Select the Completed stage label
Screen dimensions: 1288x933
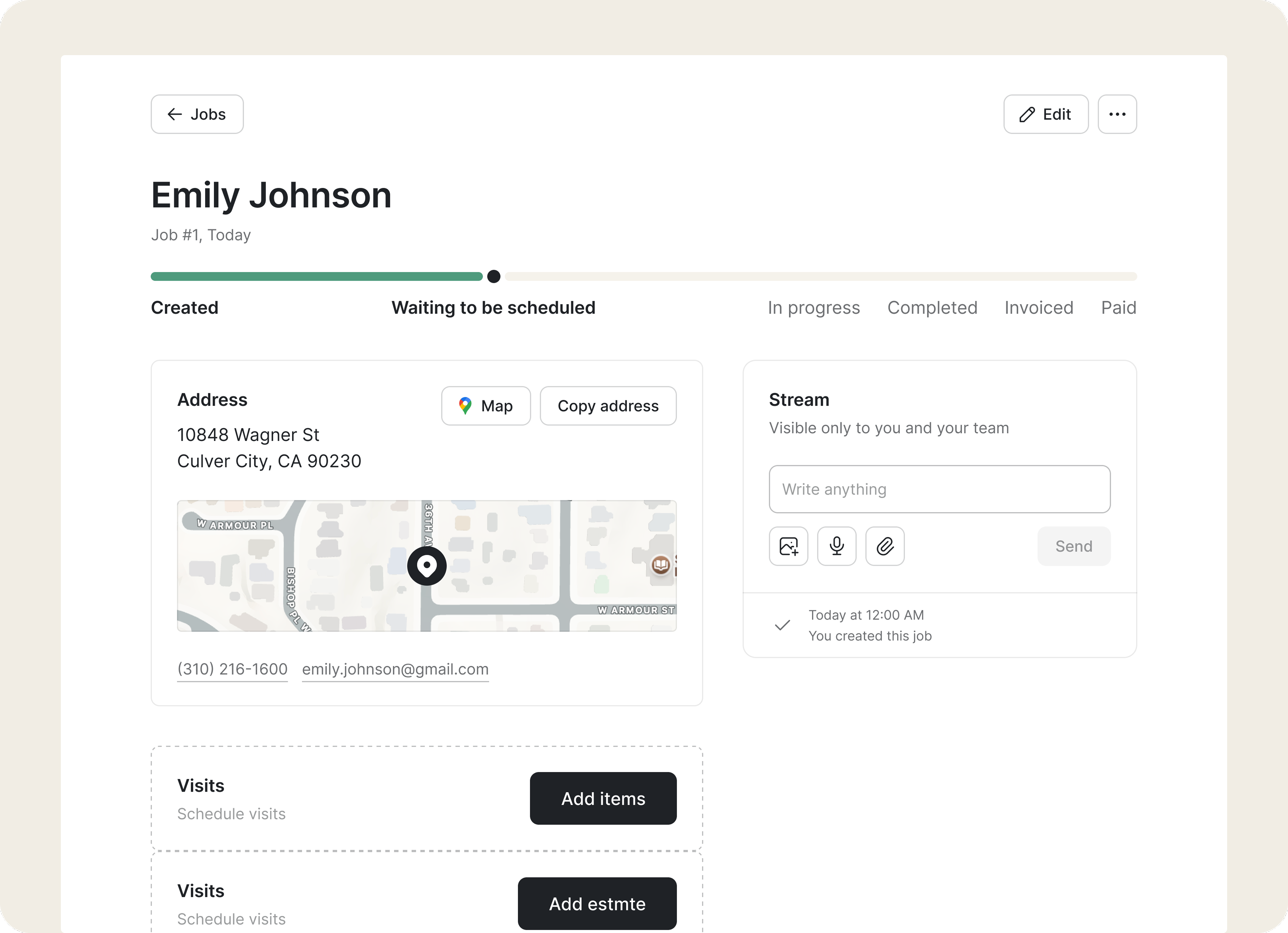[932, 307]
